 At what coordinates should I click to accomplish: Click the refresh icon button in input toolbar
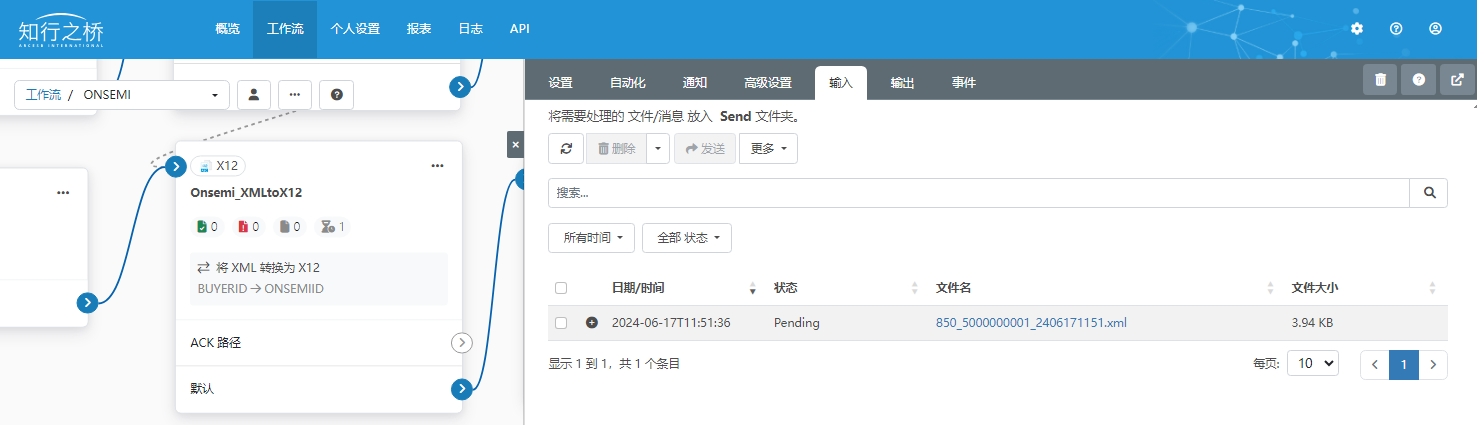pyautogui.click(x=565, y=149)
